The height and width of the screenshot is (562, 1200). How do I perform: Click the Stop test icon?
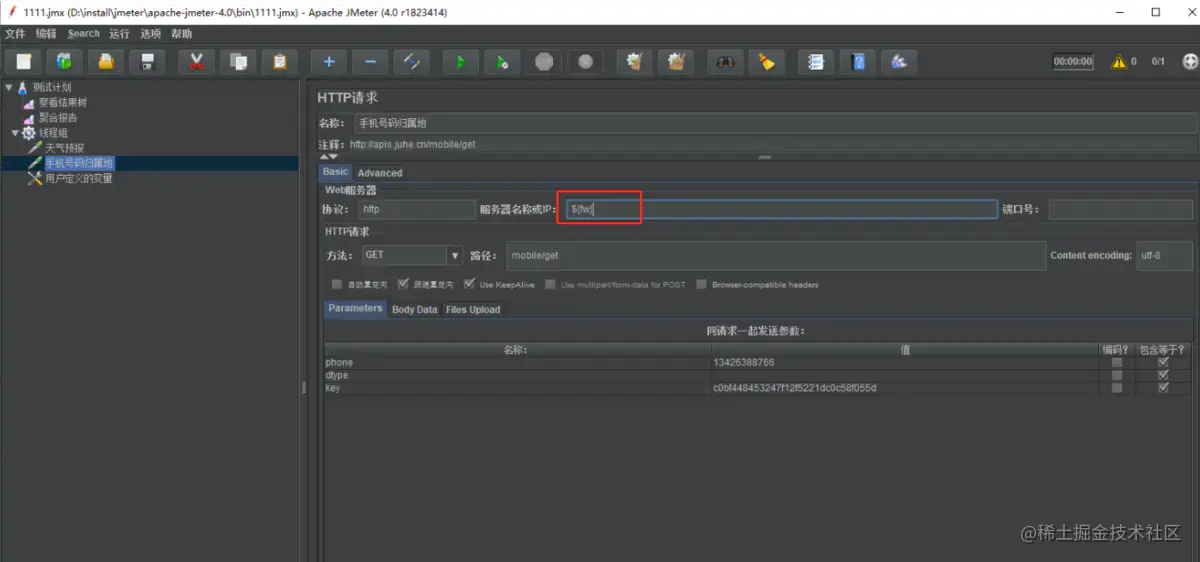pos(544,62)
